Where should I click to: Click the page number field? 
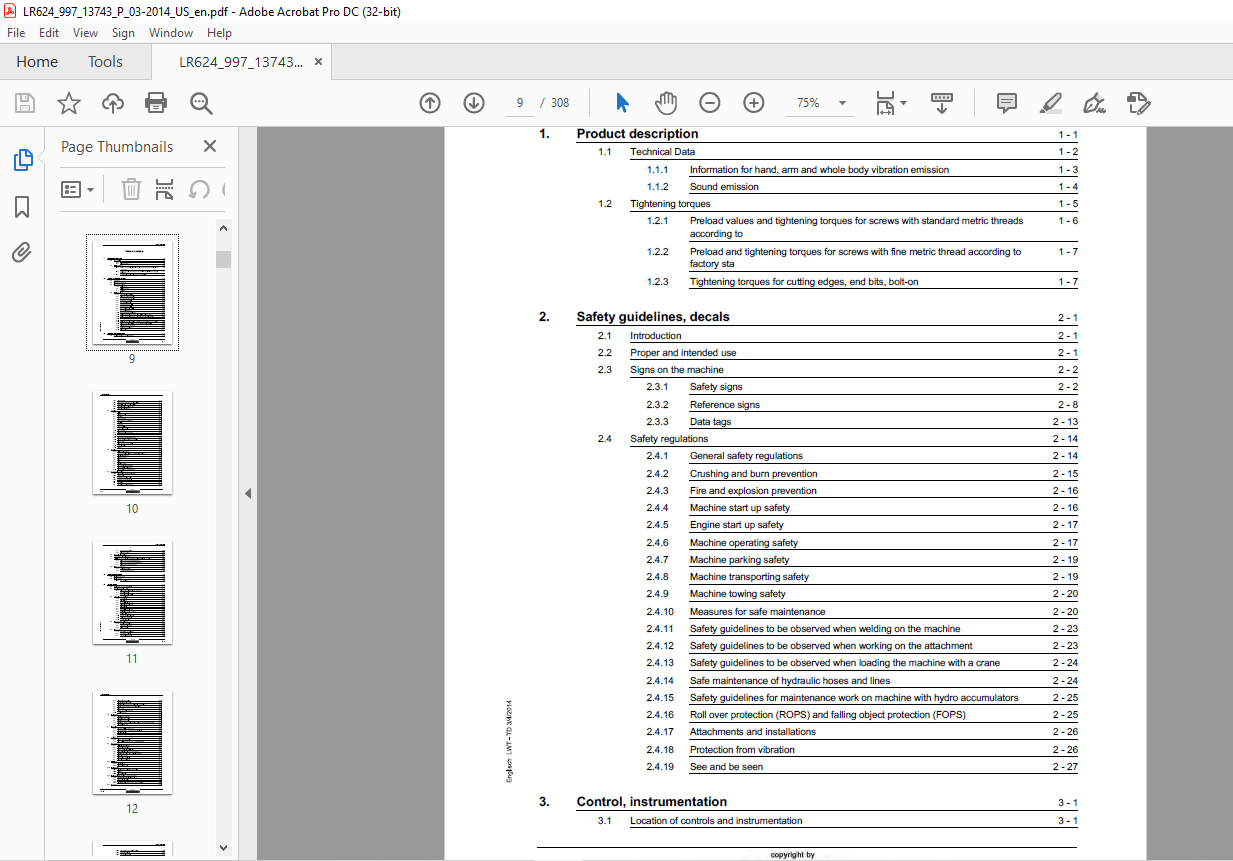click(519, 103)
